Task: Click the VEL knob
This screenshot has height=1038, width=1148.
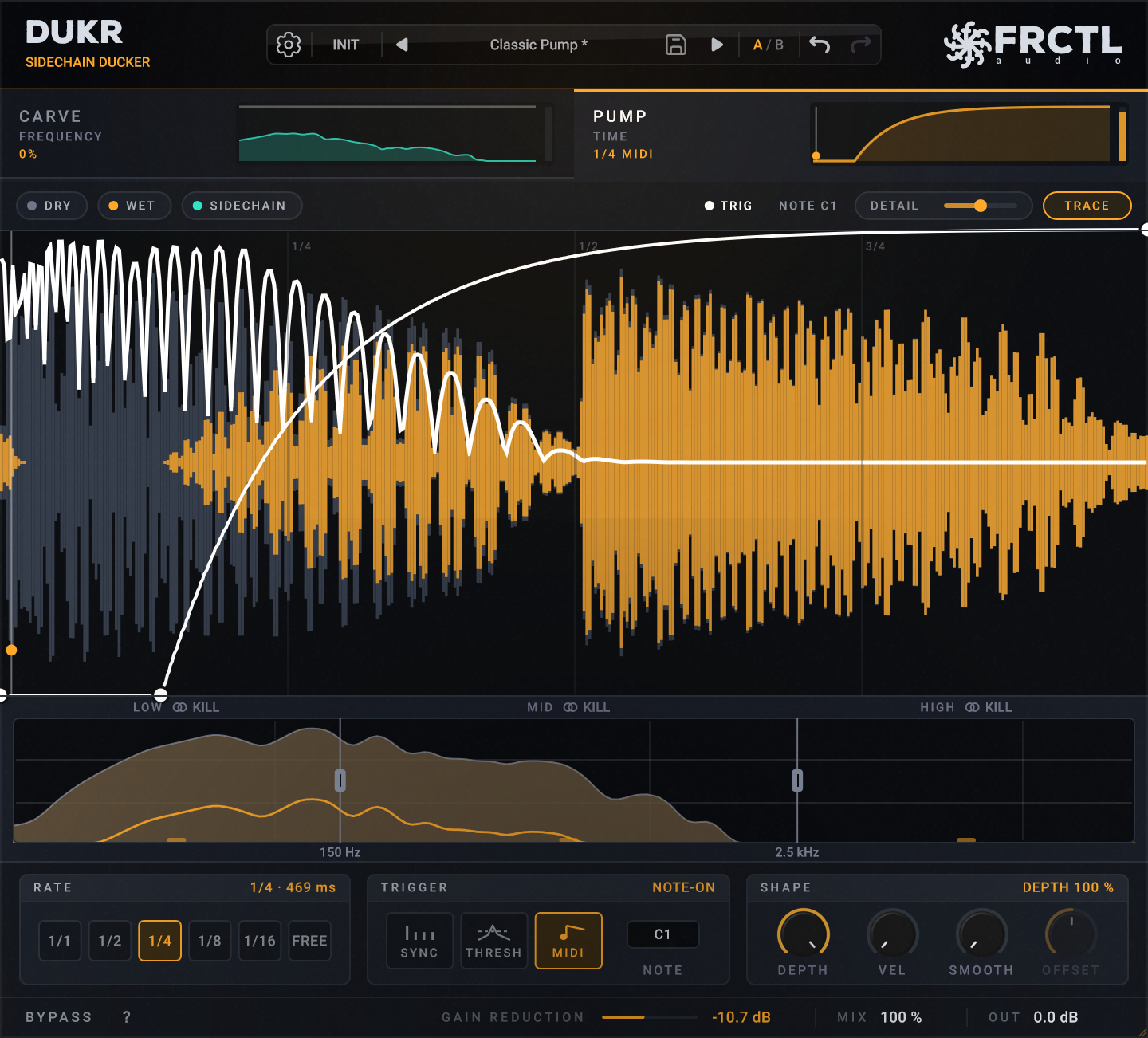Action: pos(892,934)
